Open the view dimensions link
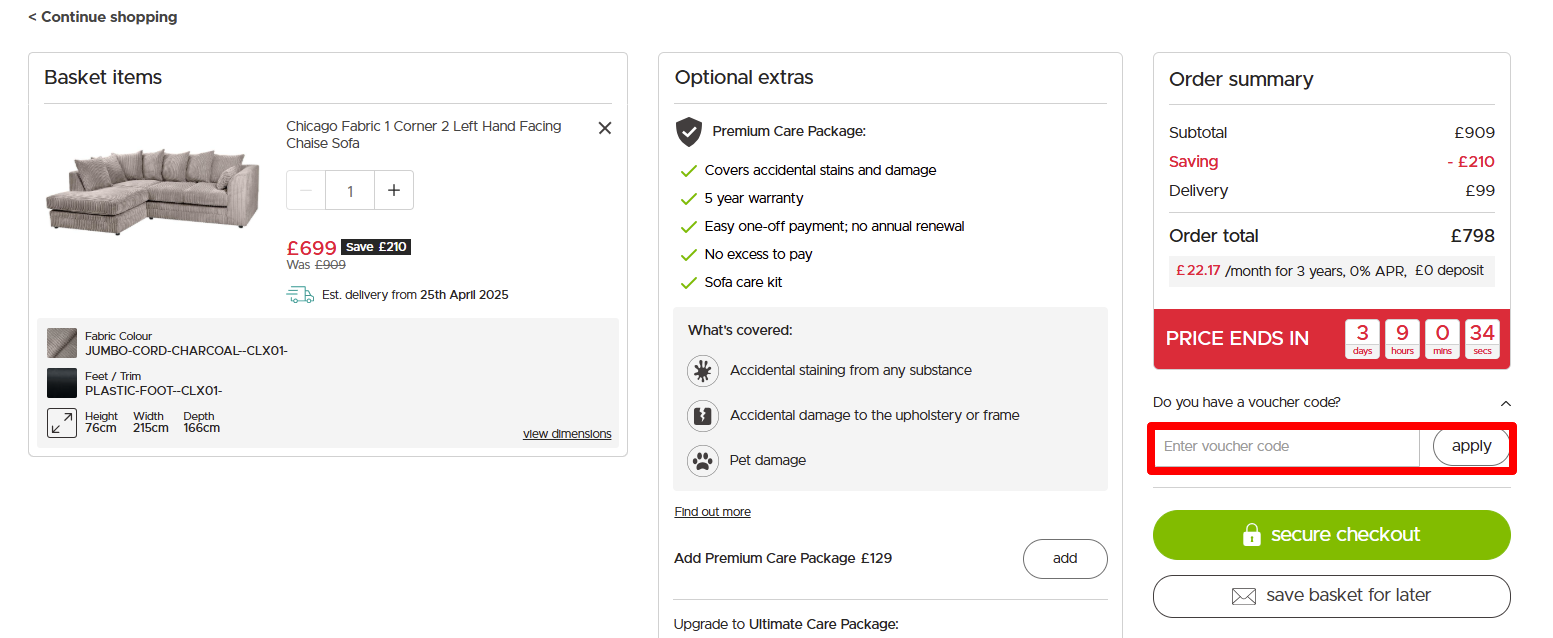Image resolution: width=1553 pixels, height=638 pixels. pyautogui.click(x=567, y=434)
